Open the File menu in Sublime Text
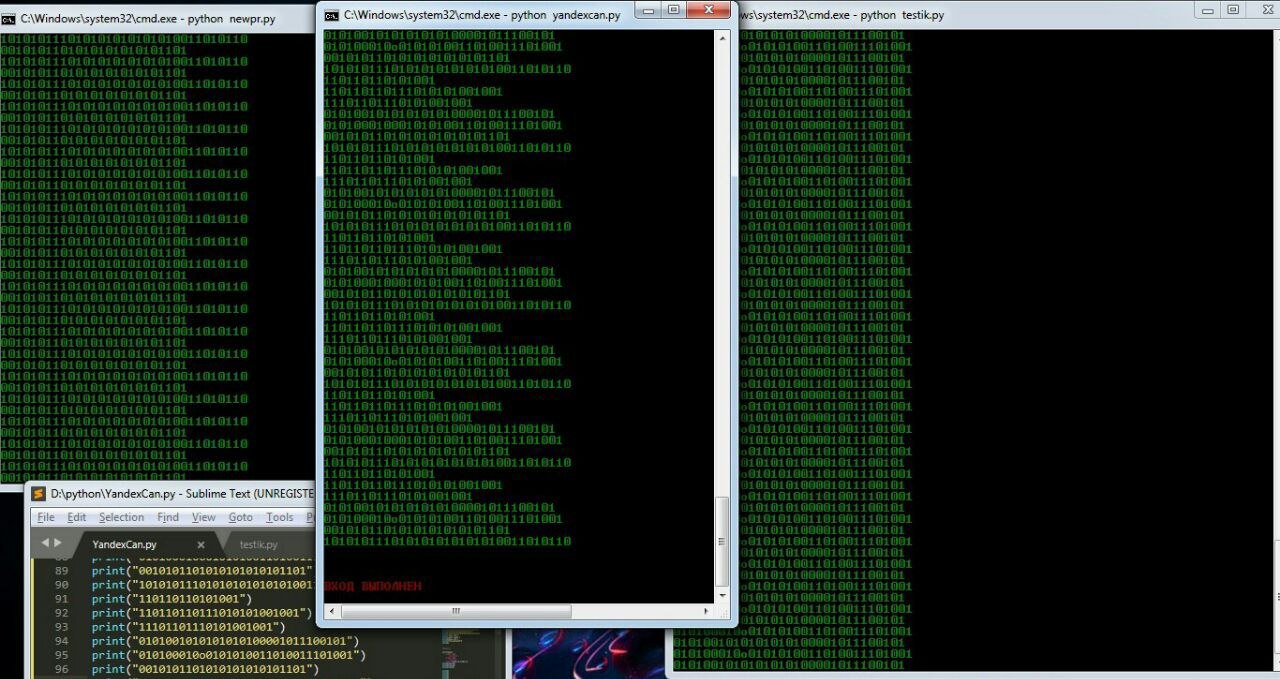 [46, 517]
